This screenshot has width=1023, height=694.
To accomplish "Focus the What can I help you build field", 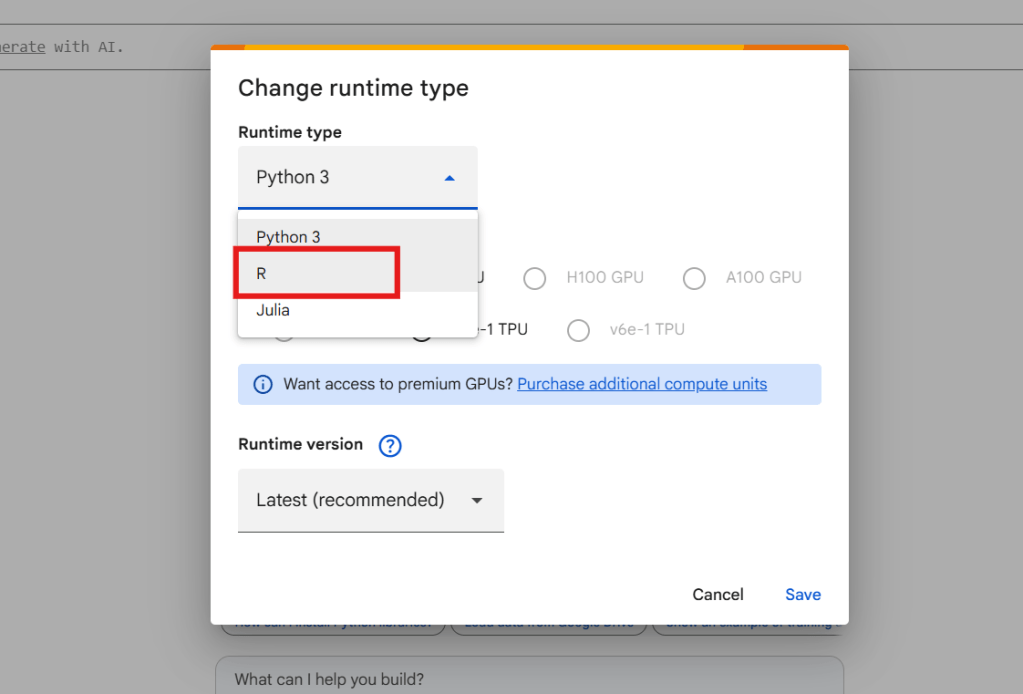I will pos(528,679).
